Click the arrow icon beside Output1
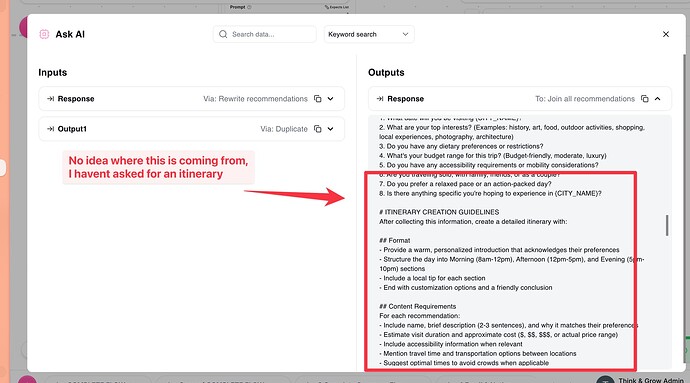 (x=50, y=129)
